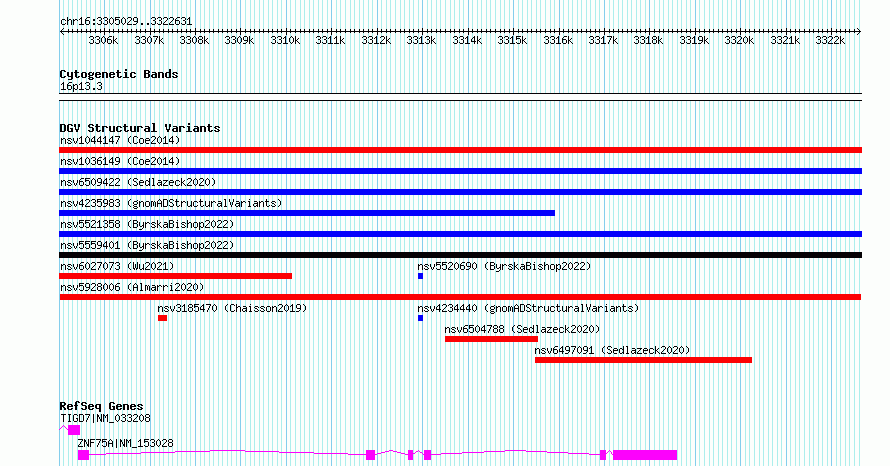Select the small blue nsv5520690 marker
The width and height of the screenshot is (890, 466).
point(421,276)
